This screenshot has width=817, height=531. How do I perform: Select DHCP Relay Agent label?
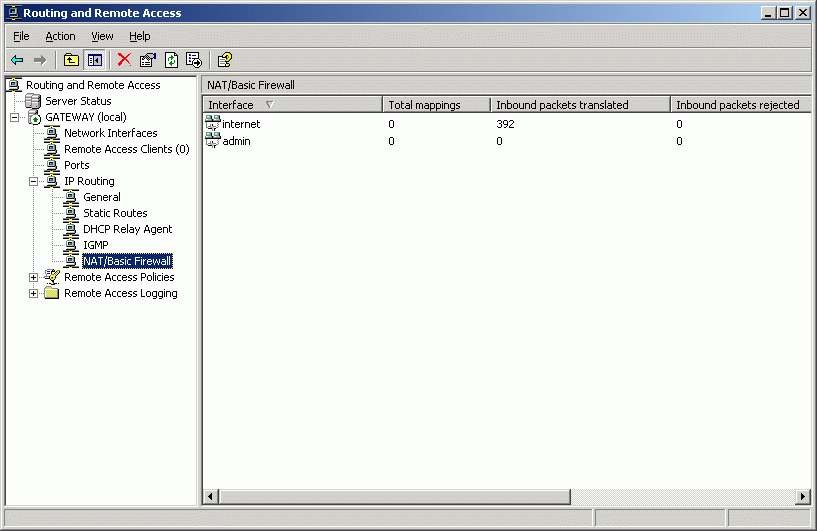click(128, 229)
